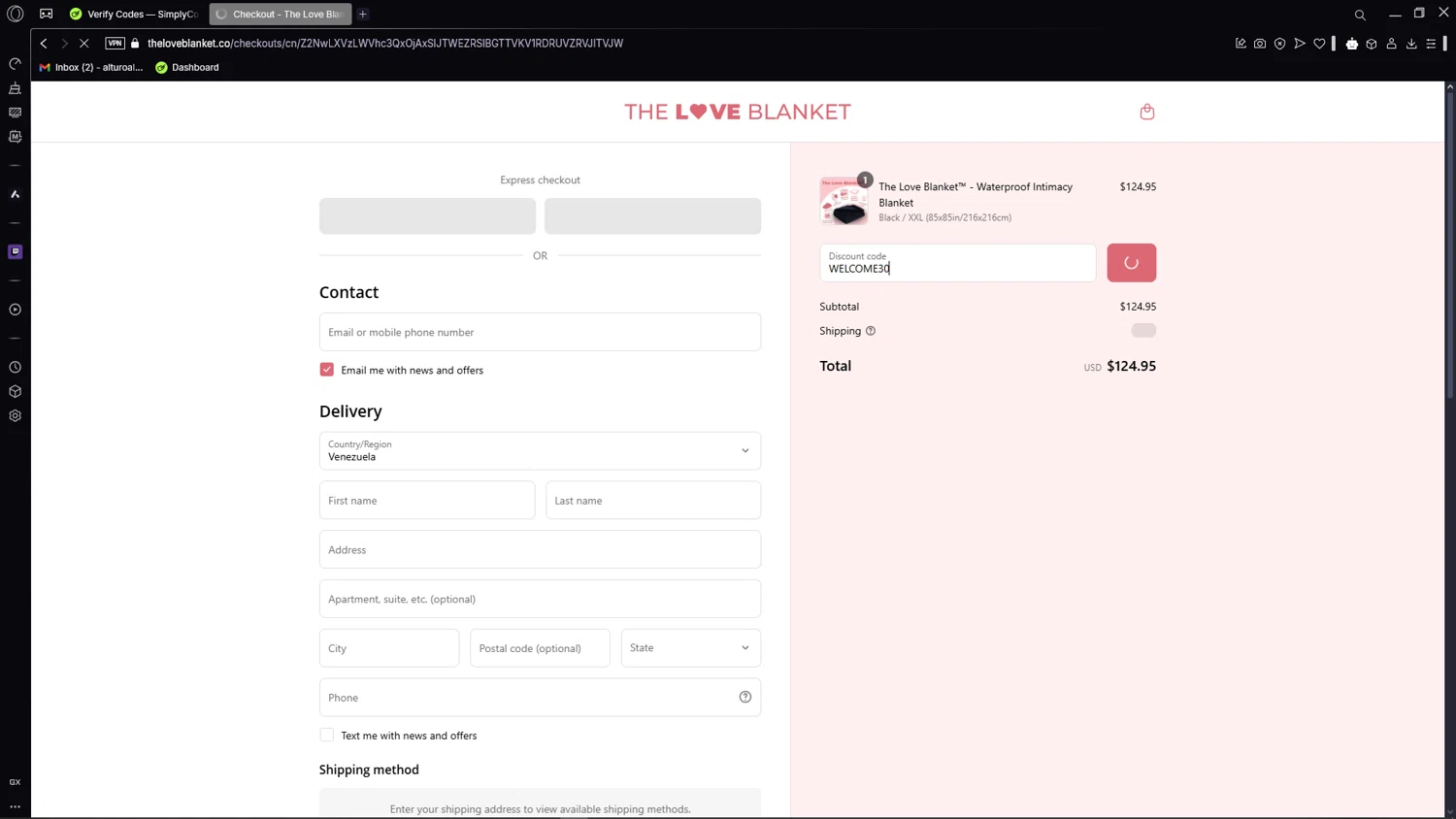Go back to previous page
The image size is (1456, 819).
44,43
